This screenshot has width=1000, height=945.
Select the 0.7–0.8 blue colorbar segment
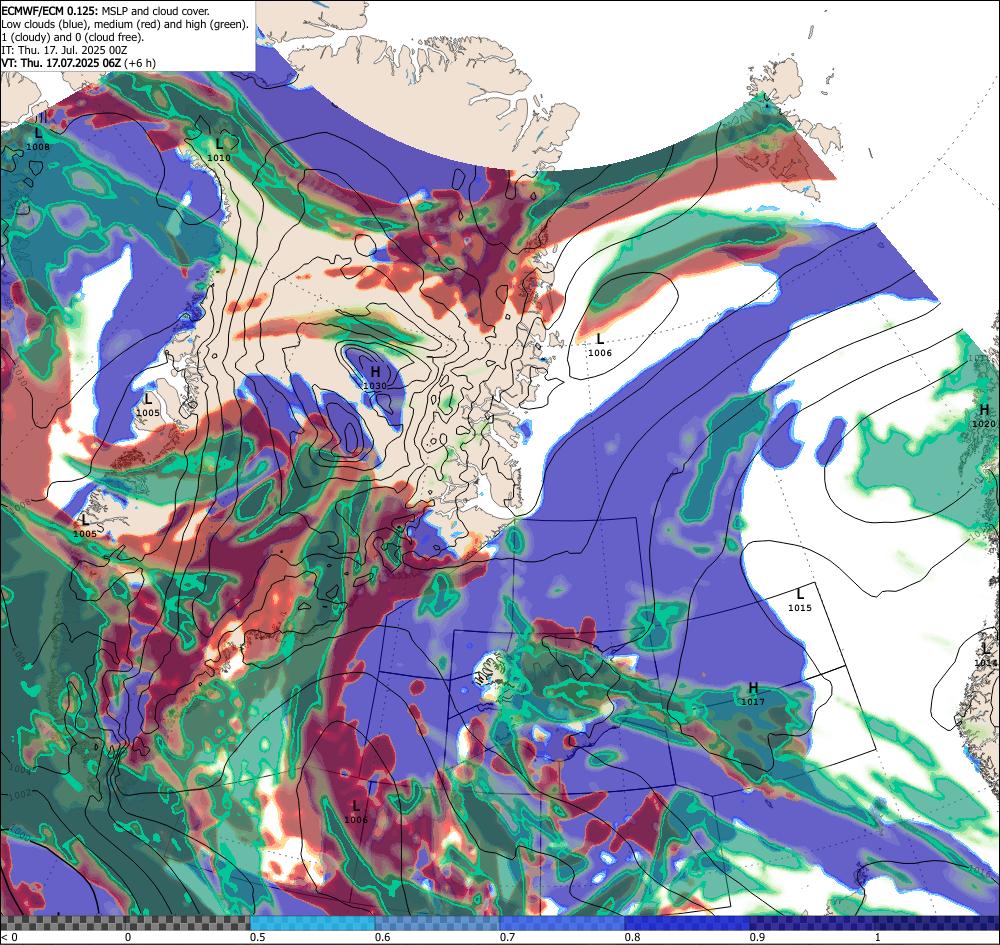tap(562, 923)
